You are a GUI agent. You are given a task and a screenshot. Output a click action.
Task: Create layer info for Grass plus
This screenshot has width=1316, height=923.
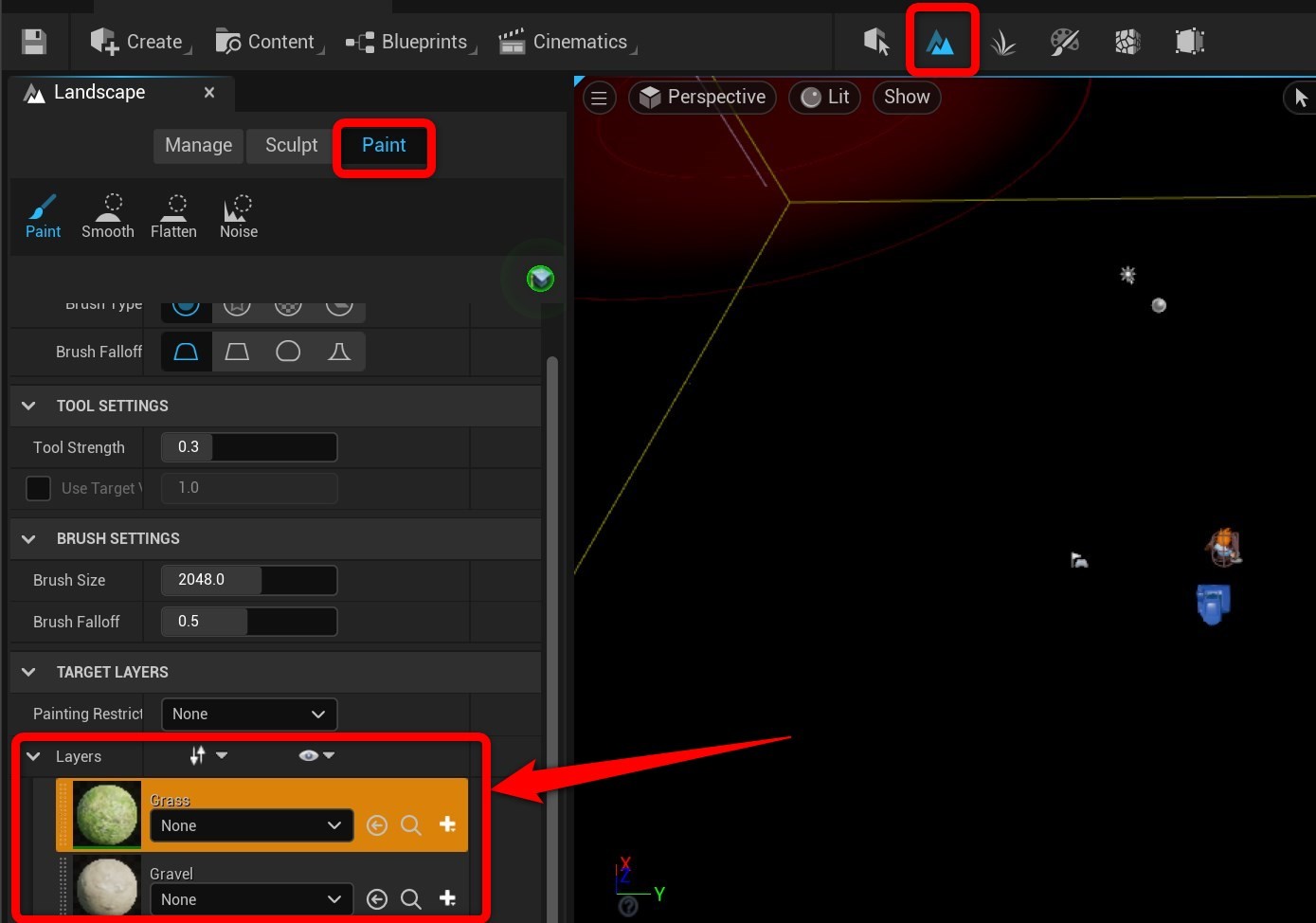point(447,825)
